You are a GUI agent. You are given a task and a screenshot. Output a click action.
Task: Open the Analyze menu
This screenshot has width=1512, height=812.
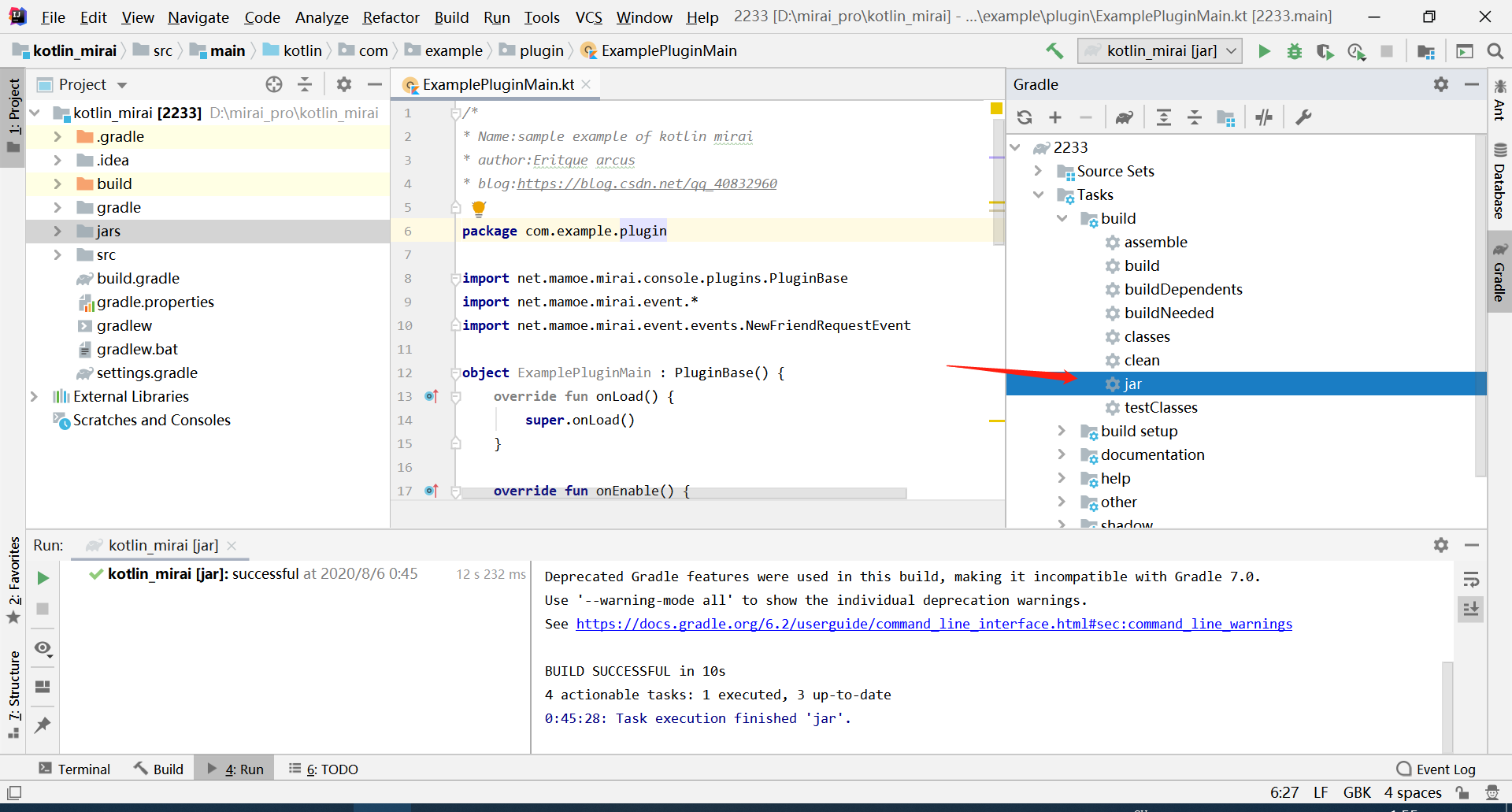321,17
